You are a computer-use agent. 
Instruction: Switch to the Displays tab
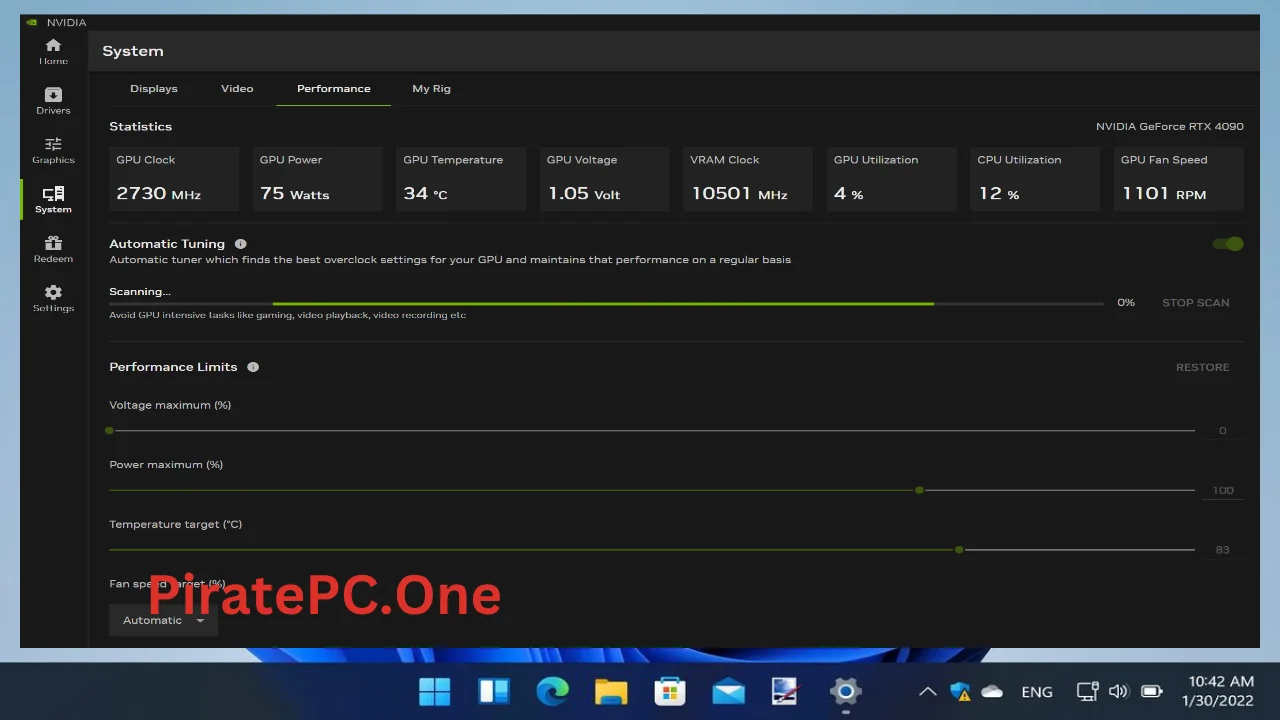pyautogui.click(x=153, y=89)
